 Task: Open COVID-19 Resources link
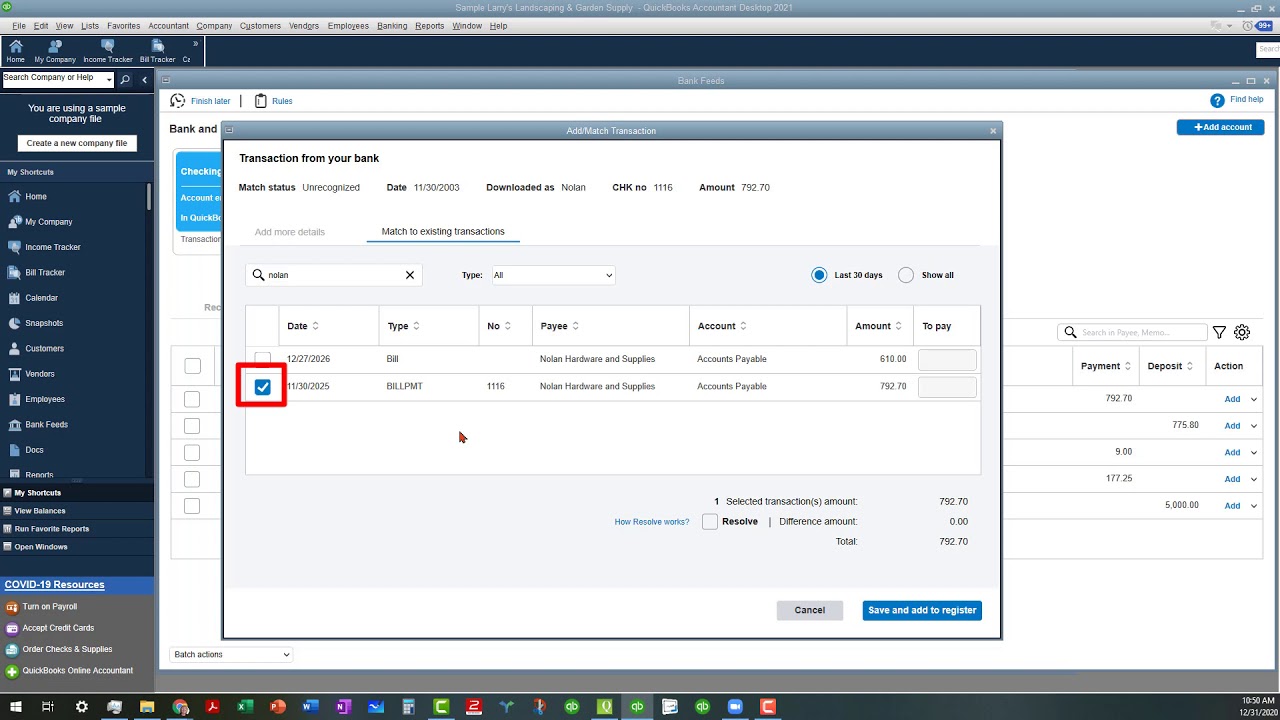click(x=54, y=585)
